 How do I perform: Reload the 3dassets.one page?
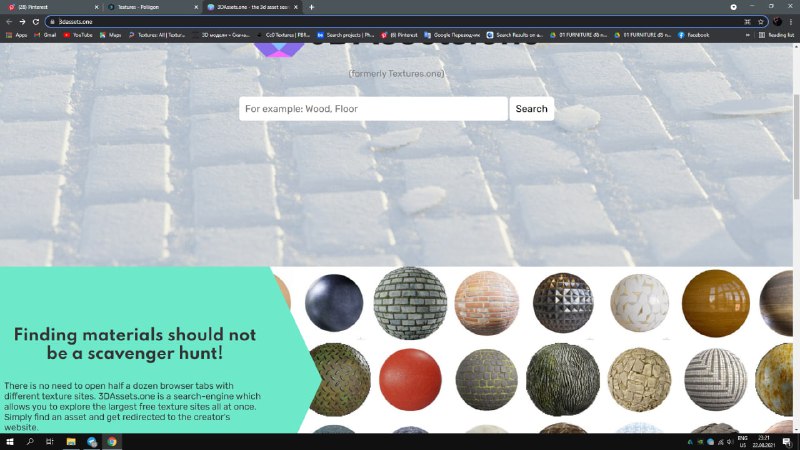36,22
